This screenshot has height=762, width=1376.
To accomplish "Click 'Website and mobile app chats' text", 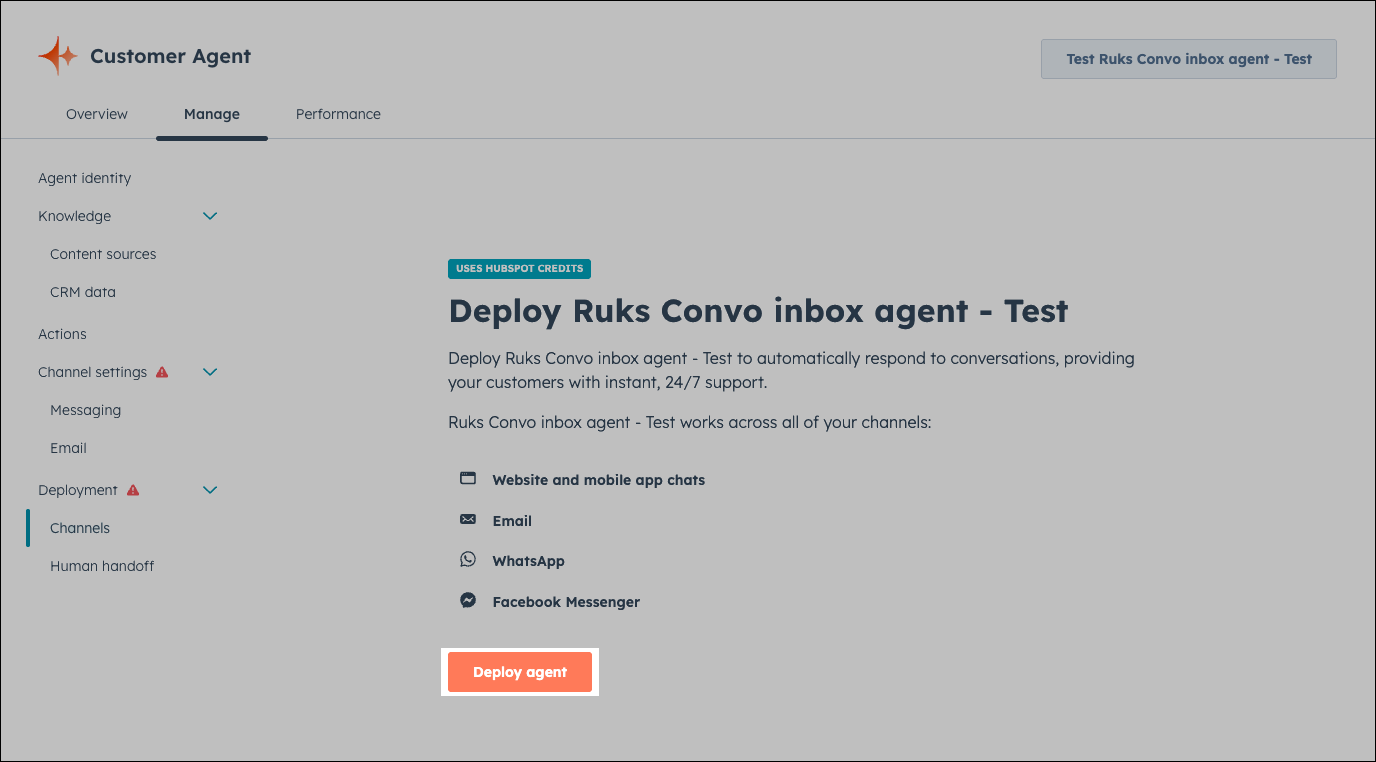I will tap(599, 480).
